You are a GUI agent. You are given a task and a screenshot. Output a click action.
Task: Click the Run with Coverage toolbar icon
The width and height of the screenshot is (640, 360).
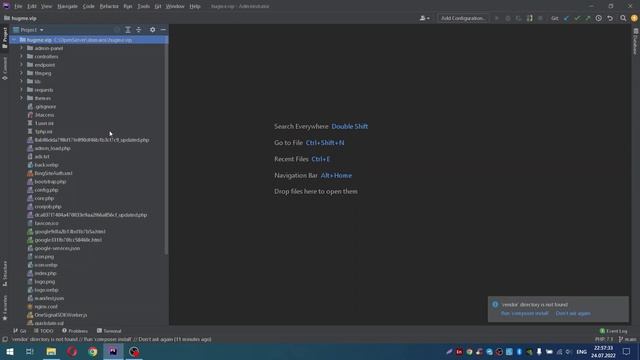518,18
